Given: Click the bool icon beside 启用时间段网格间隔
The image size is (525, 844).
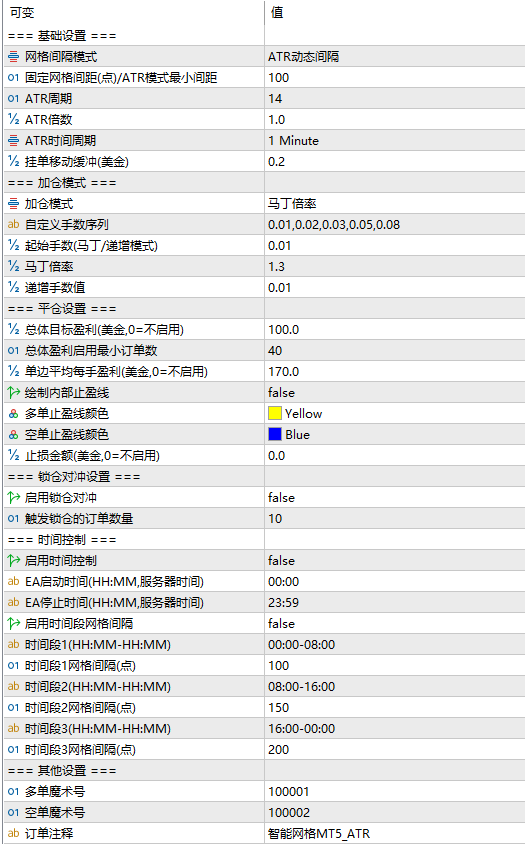Looking at the screenshot, I should [13, 623].
